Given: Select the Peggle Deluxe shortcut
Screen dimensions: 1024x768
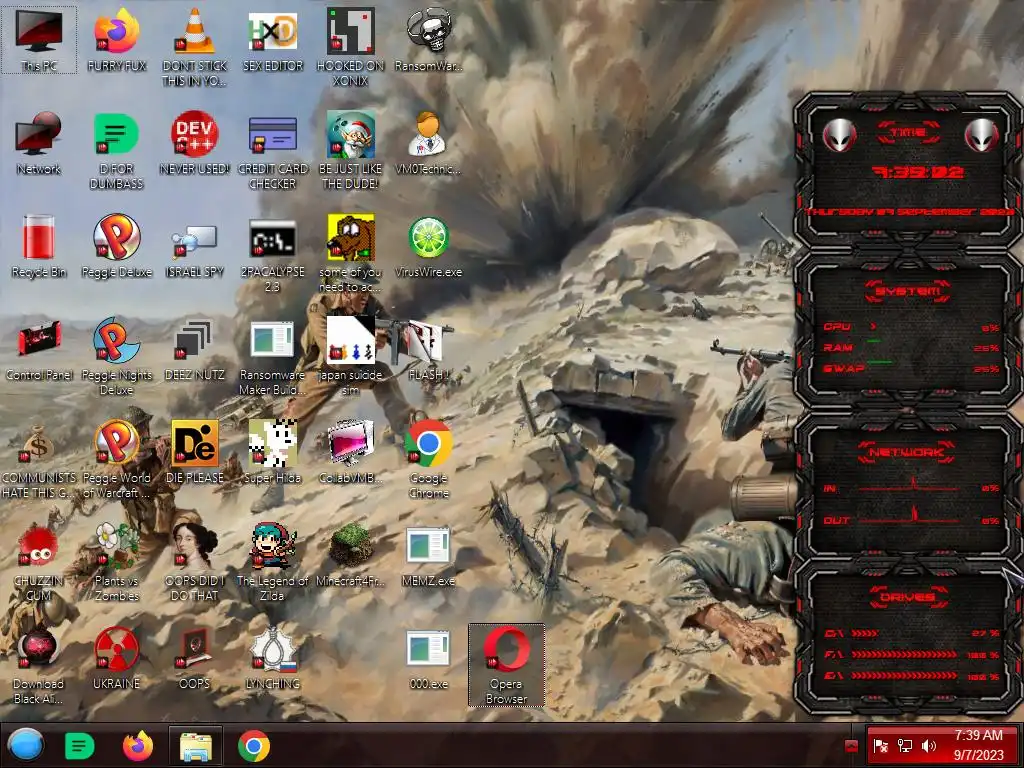Looking at the screenshot, I should pyautogui.click(x=116, y=247).
